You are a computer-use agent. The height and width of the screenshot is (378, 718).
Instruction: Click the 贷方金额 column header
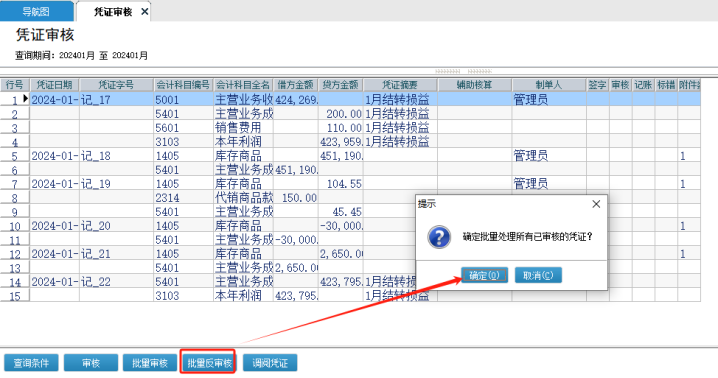(x=340, y=85)
